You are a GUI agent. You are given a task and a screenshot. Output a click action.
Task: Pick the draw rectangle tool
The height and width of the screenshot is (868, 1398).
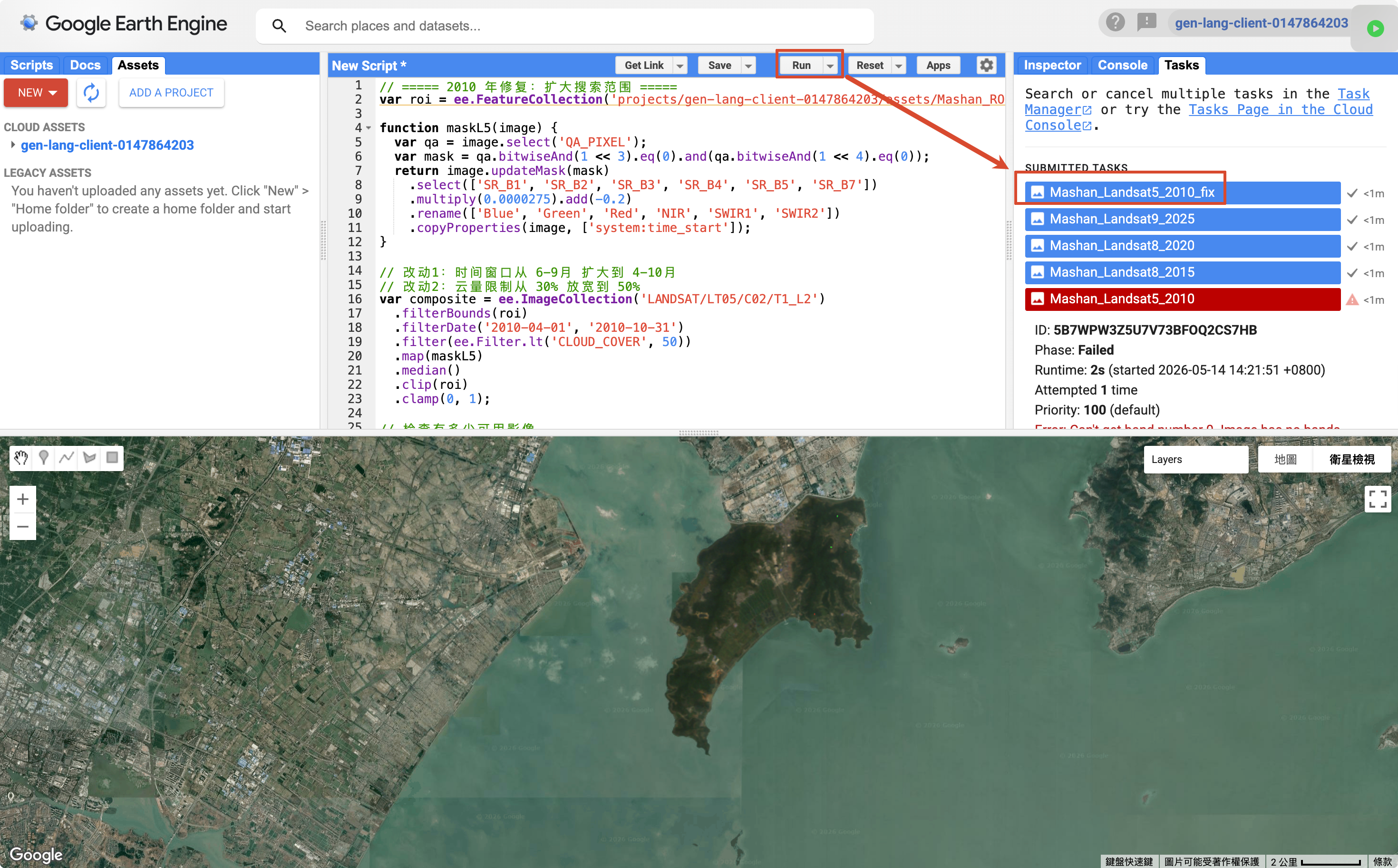pos(113,458)
